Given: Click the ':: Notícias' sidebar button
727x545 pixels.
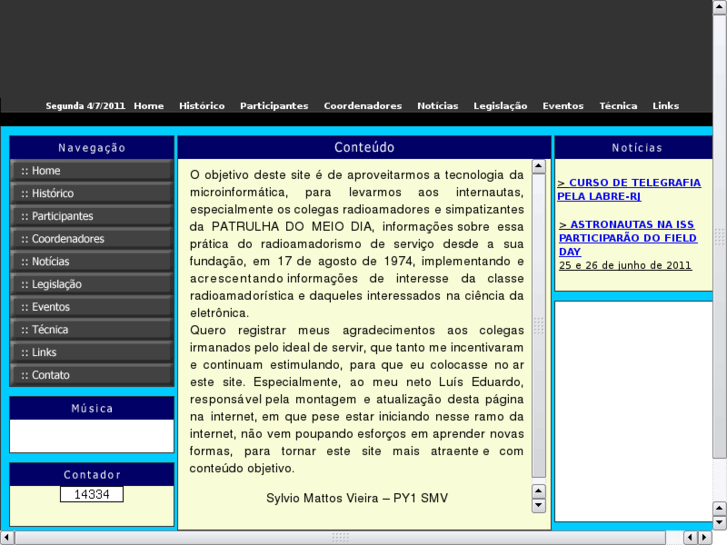Looking at the screenshot, I should coord(92,262).
